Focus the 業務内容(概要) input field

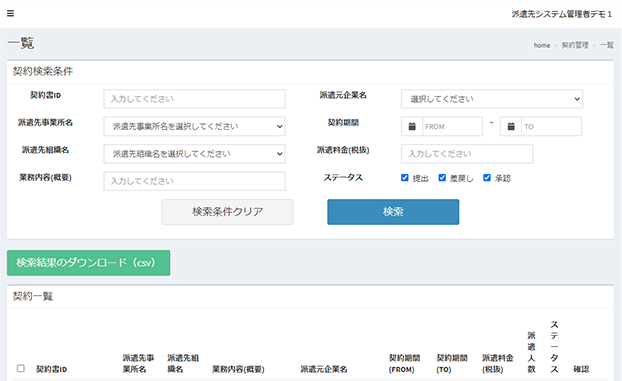click(194, 181)
